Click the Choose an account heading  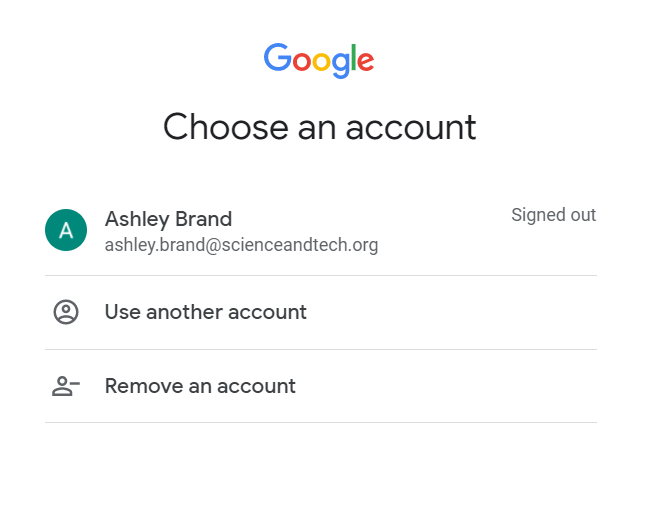pos(319,127)
